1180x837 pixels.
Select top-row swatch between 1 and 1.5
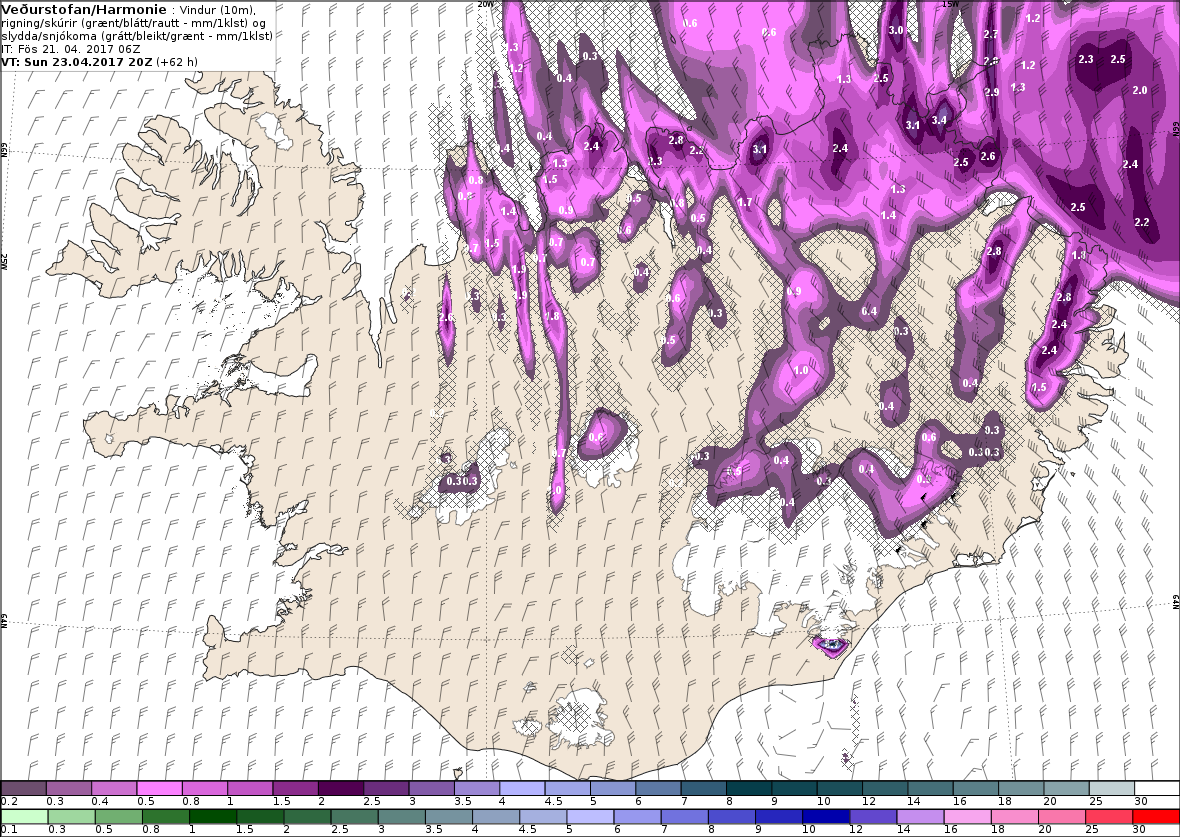pos(250,788)
